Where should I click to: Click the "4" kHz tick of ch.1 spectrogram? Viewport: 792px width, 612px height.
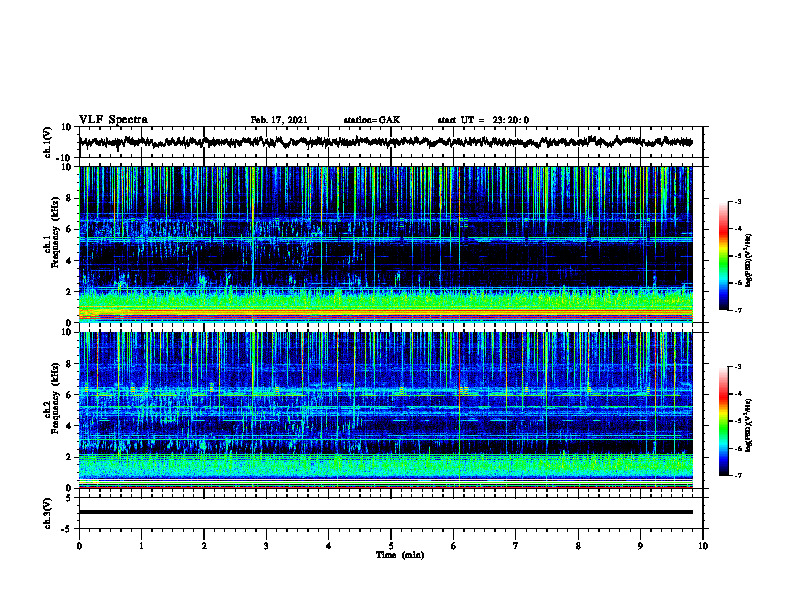[x=70, y=261]
